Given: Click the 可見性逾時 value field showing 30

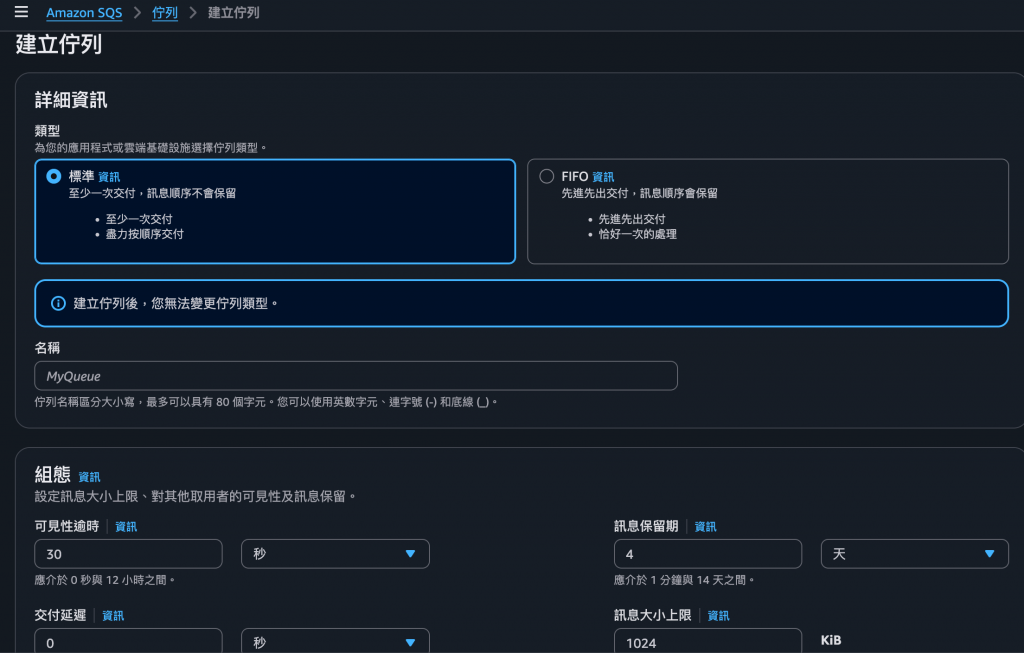Looking at the screenshot, I should 128,554.
